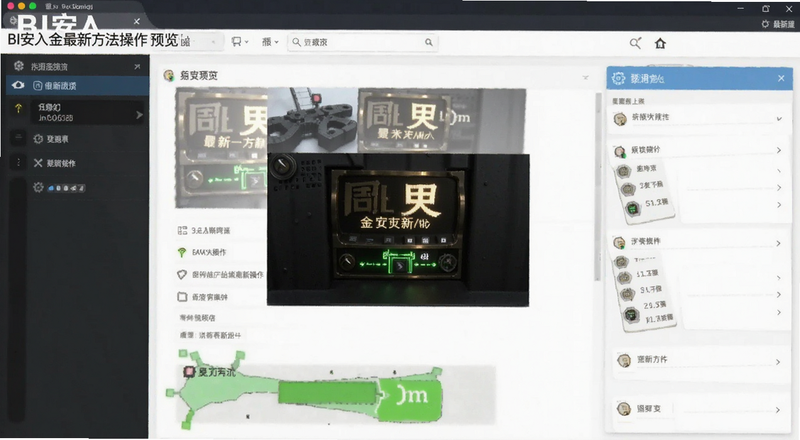Select the 51.3 value entry in right panel

[656, 203]
